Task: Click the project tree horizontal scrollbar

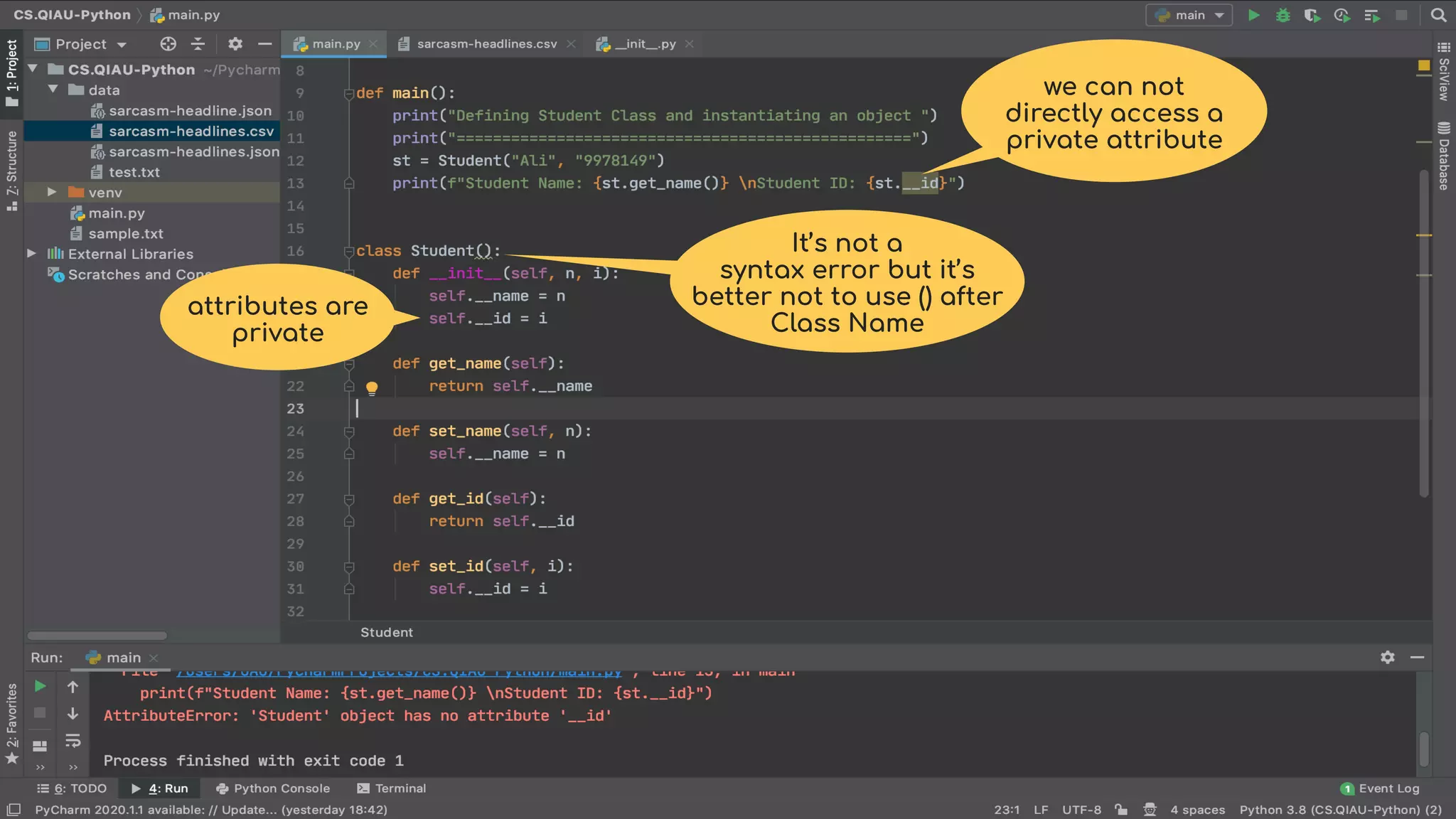Action: [97, 636]
